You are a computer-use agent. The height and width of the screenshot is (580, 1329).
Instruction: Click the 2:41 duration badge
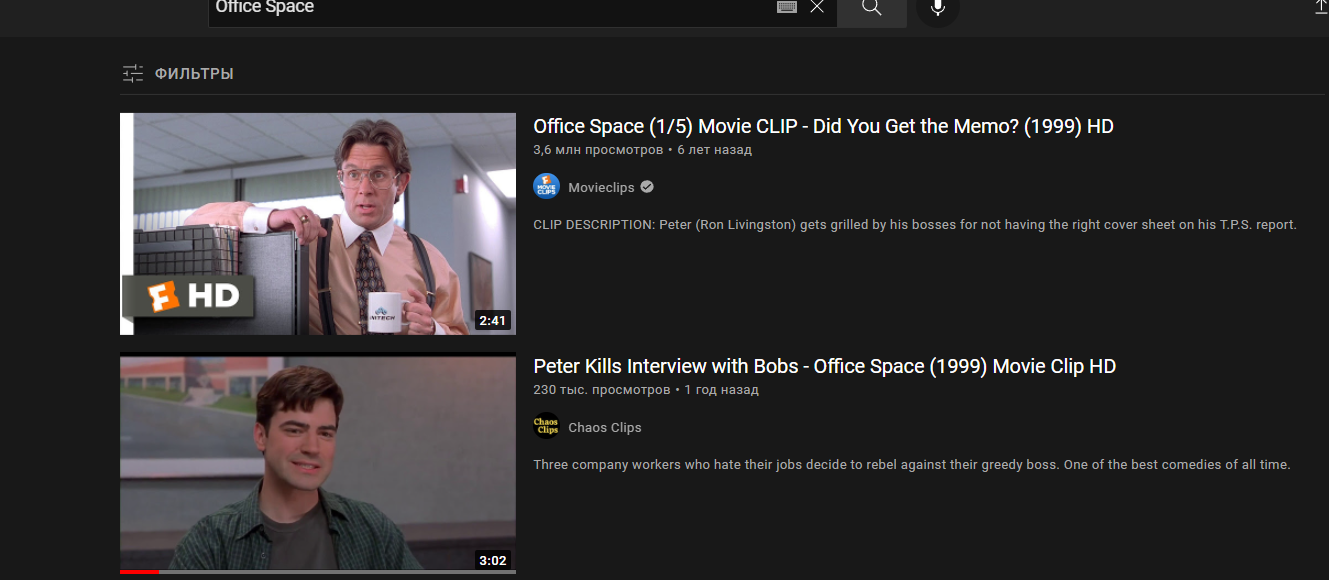(x=493, y=321)
